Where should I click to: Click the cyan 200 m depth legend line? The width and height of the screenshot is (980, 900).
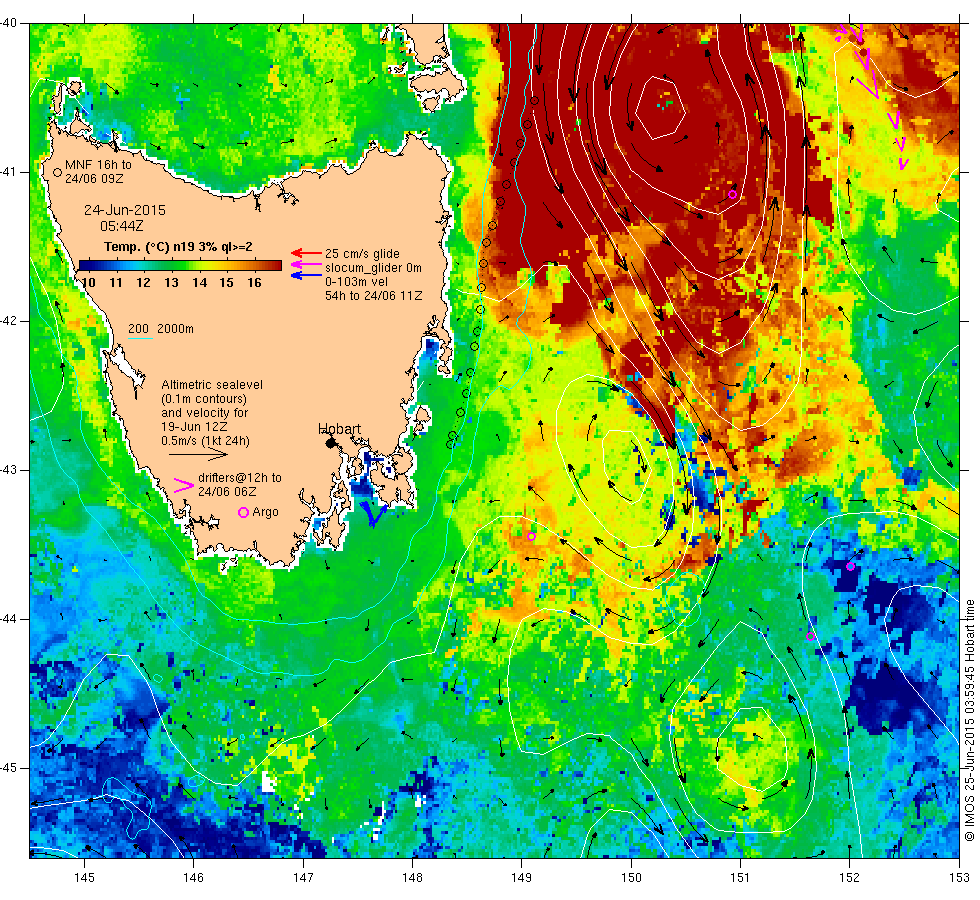(141, 339)
